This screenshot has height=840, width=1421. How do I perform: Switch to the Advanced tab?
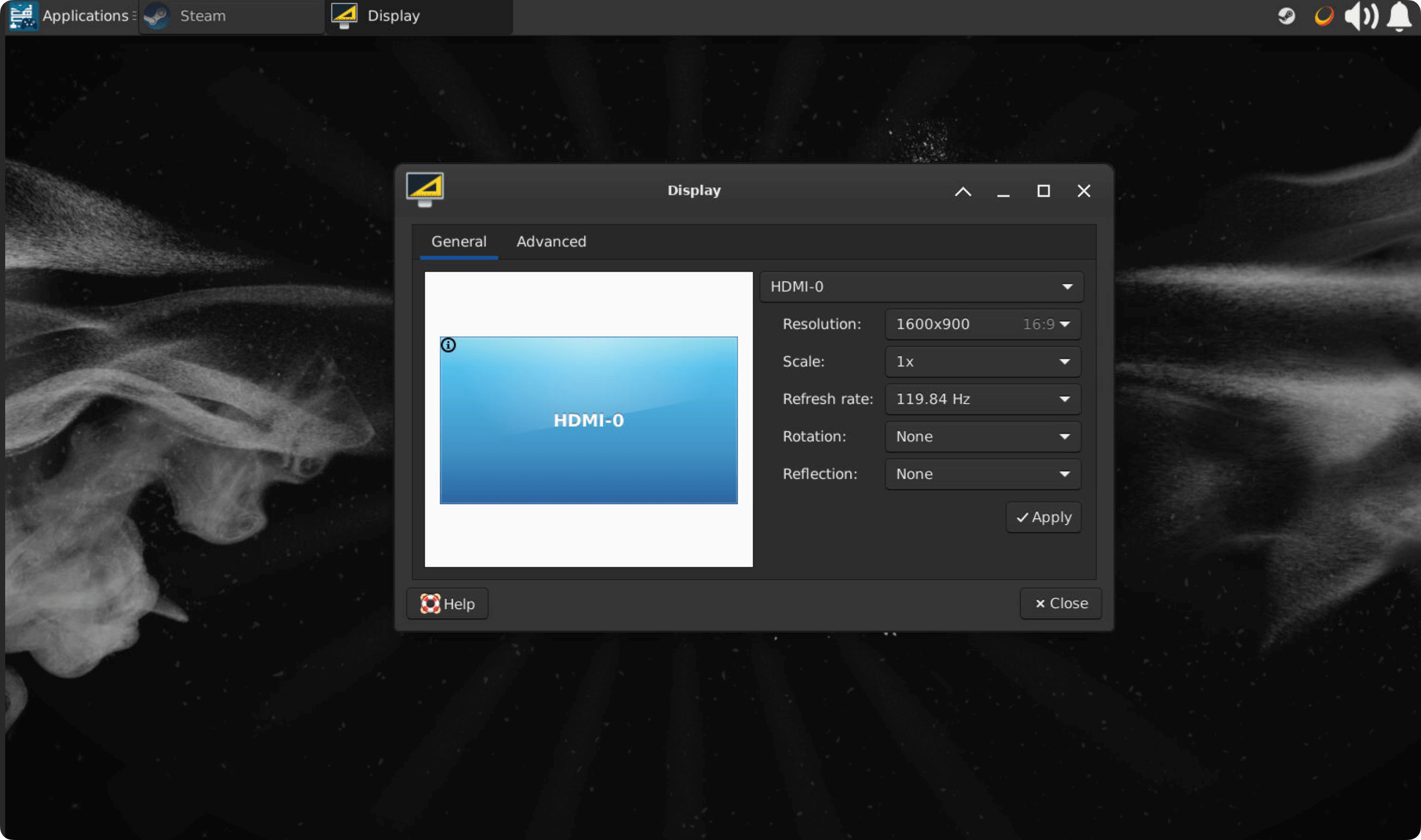pos(550,241)
